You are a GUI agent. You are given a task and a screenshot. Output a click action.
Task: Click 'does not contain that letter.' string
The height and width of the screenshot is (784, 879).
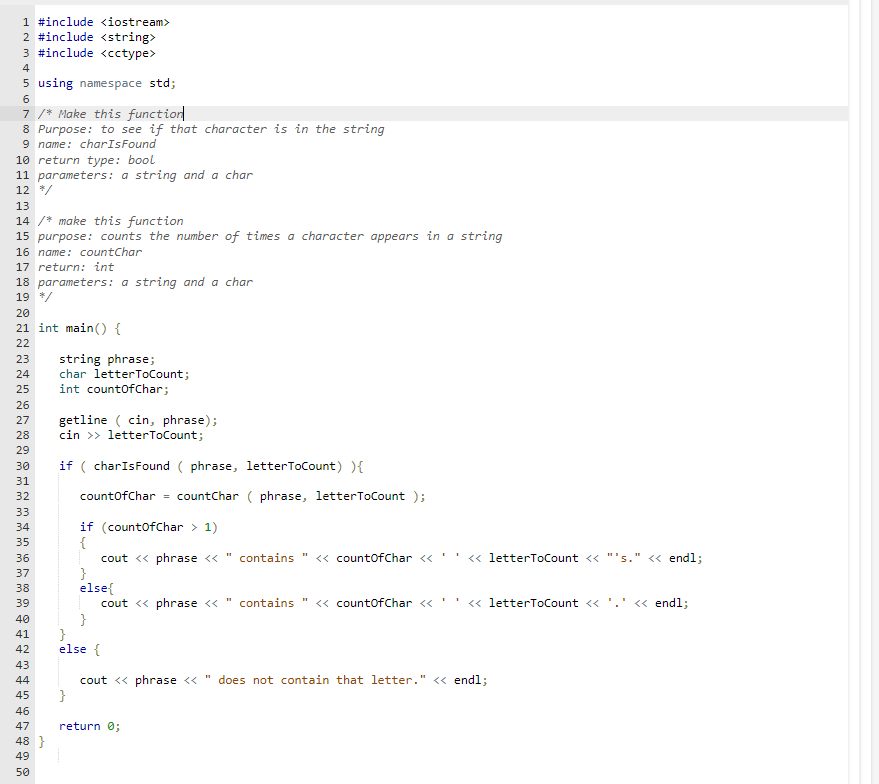[x=316, y=680]
